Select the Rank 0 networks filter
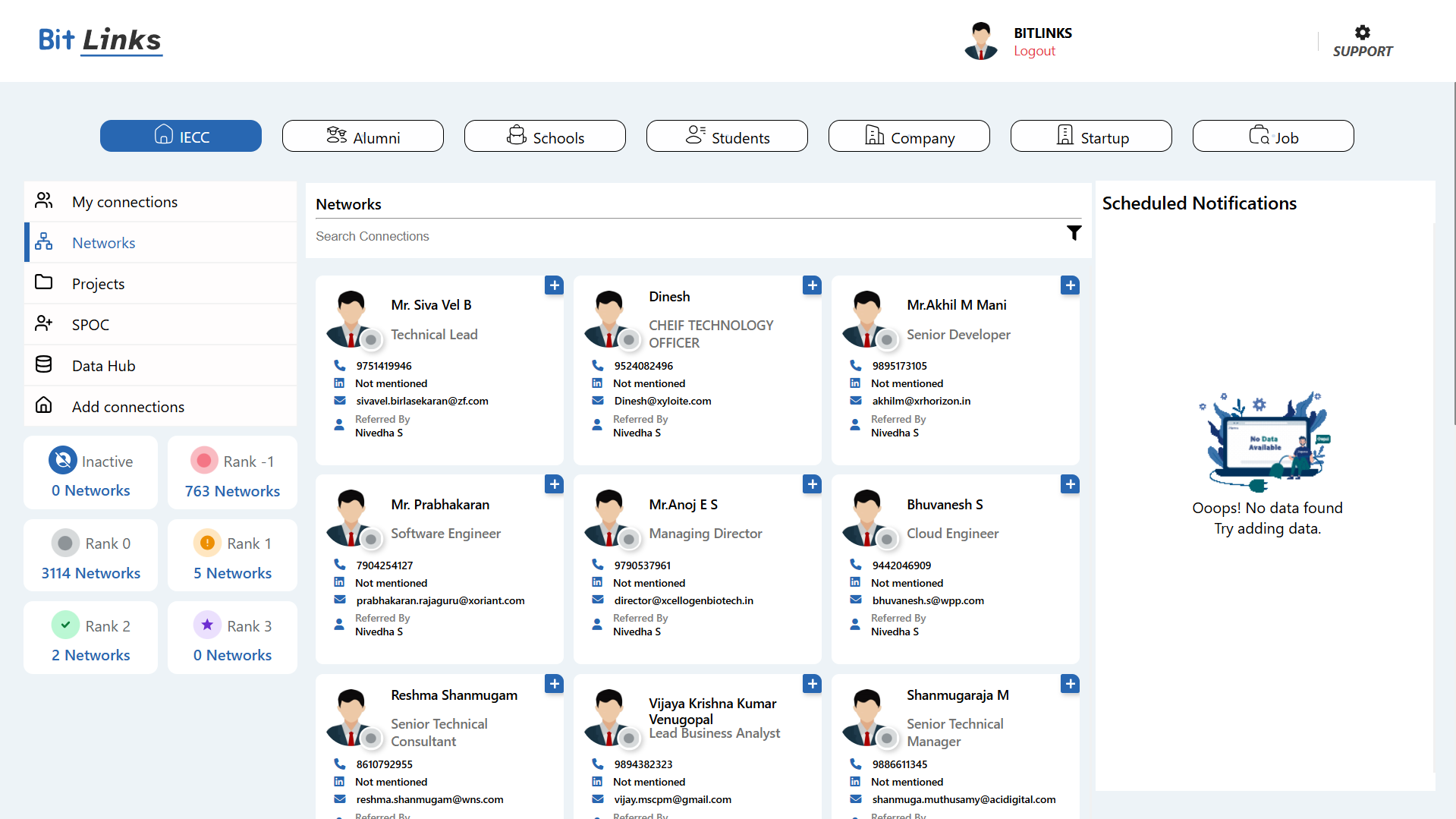This screenshot has width=1456, height=819. [x=91, y=556]
